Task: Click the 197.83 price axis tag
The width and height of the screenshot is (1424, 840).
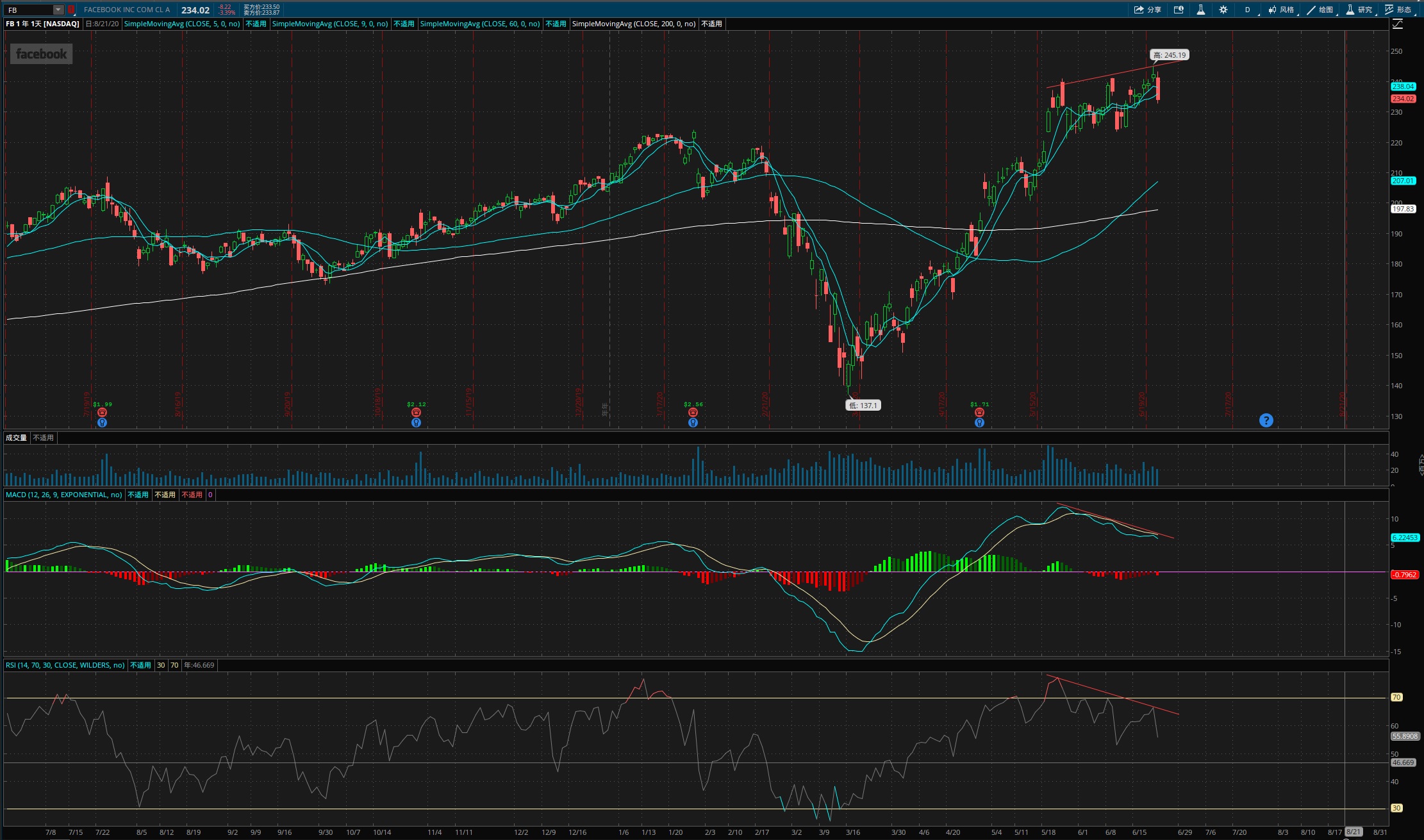Action: tap(1403, 209)
